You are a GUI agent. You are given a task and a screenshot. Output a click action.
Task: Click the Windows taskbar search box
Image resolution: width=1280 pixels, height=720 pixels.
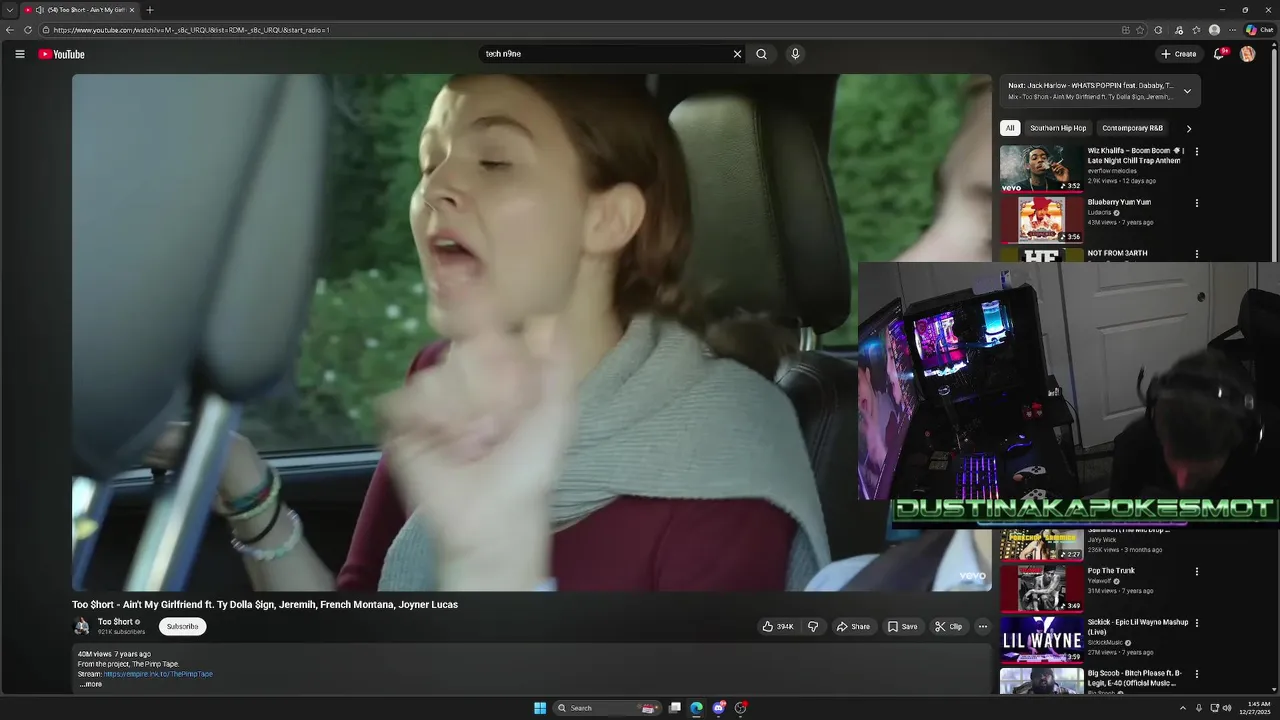coord(607,708)
